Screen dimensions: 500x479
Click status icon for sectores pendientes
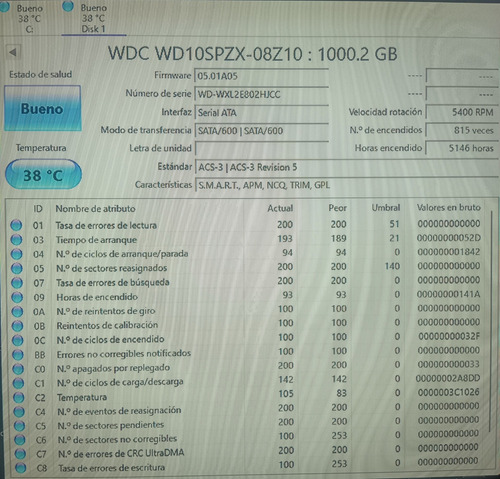(20, 426)
